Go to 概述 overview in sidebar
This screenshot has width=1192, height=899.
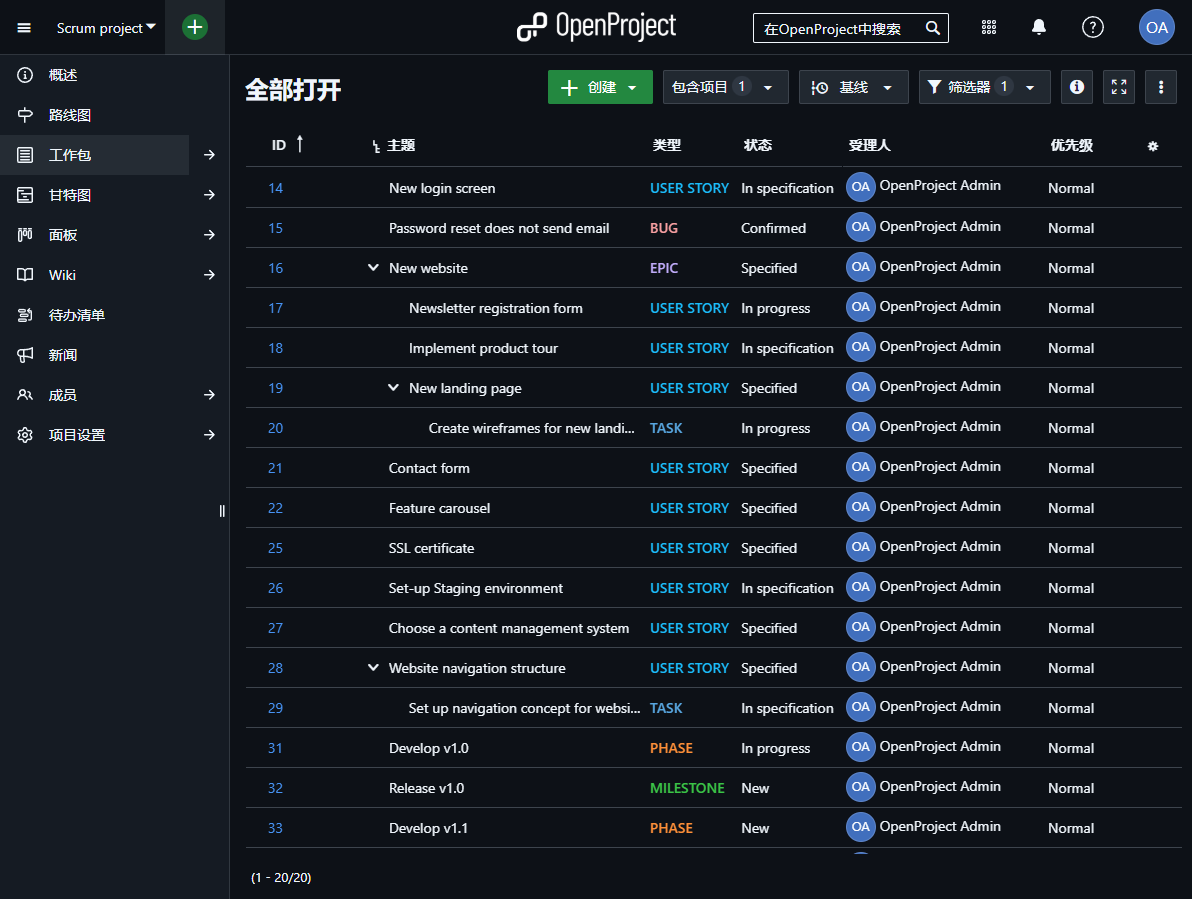62,75
